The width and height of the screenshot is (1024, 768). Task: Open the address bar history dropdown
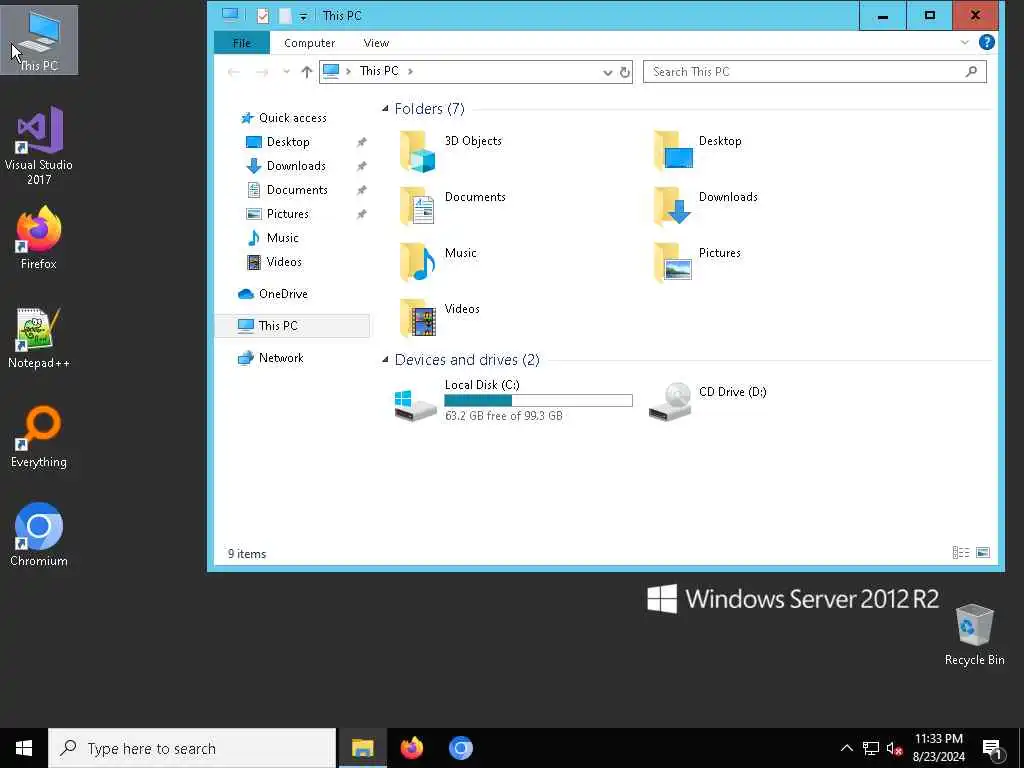(x=607, y=72)
